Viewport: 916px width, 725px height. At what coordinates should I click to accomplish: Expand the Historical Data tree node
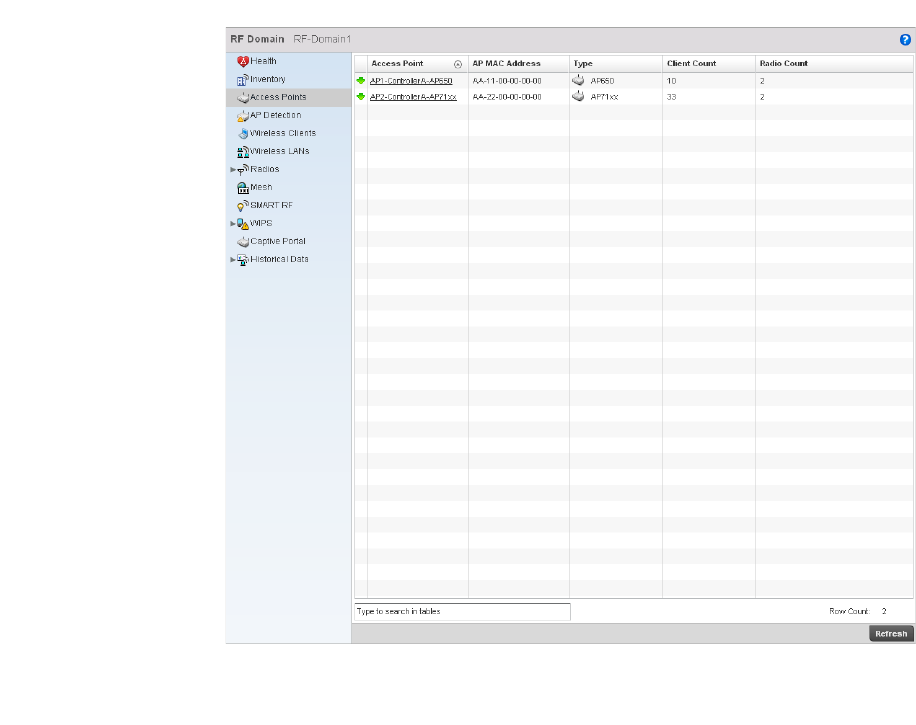[x=233, y=260]
